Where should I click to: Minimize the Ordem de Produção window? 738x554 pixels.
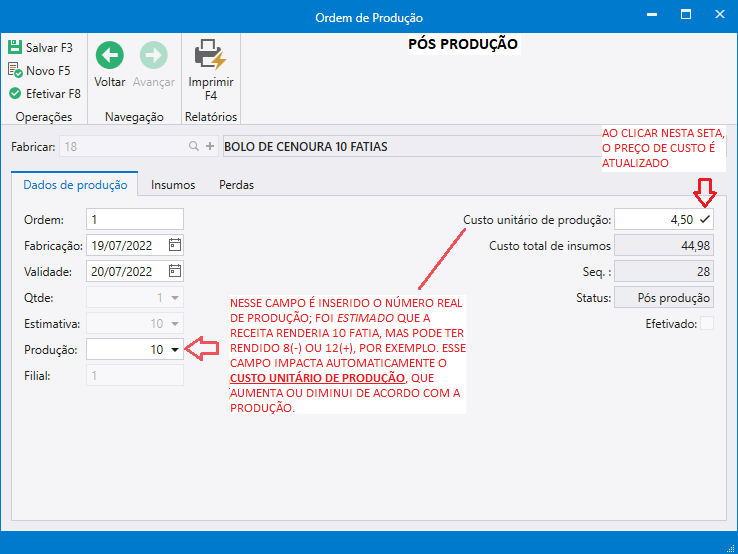[652, 15]
